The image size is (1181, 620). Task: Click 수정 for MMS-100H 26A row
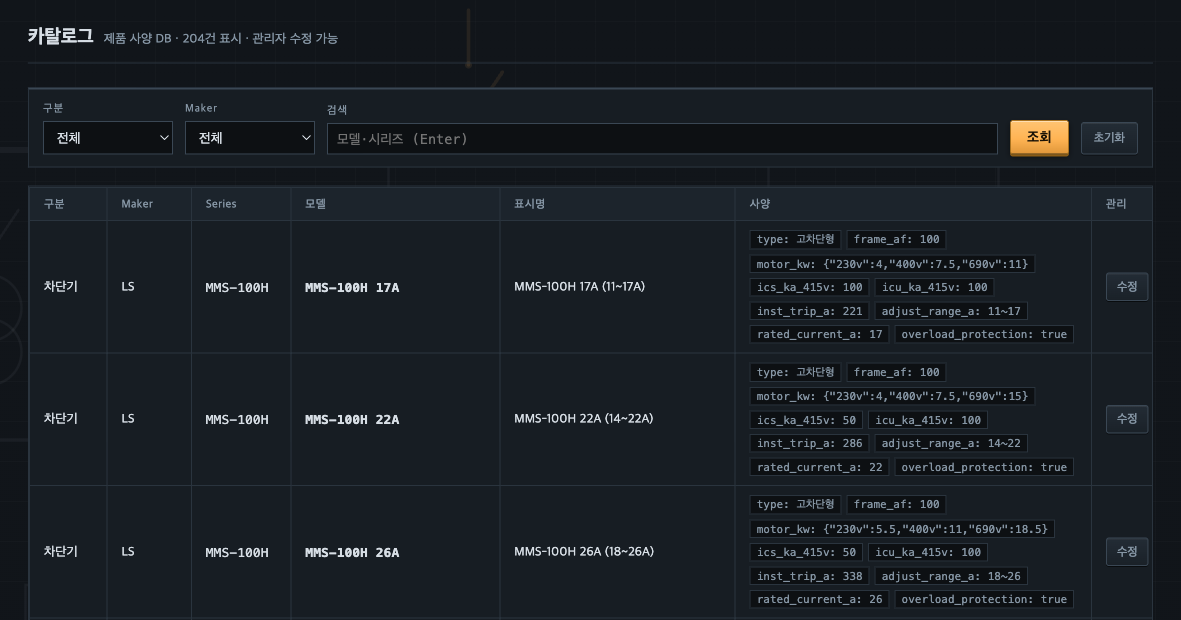1126,551
